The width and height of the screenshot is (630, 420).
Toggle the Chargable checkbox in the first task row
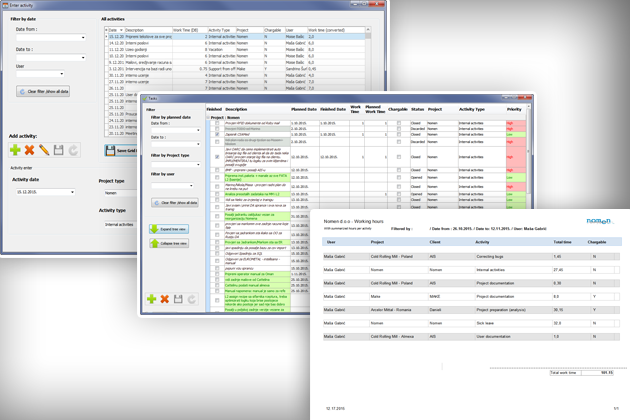pos(397,124)
